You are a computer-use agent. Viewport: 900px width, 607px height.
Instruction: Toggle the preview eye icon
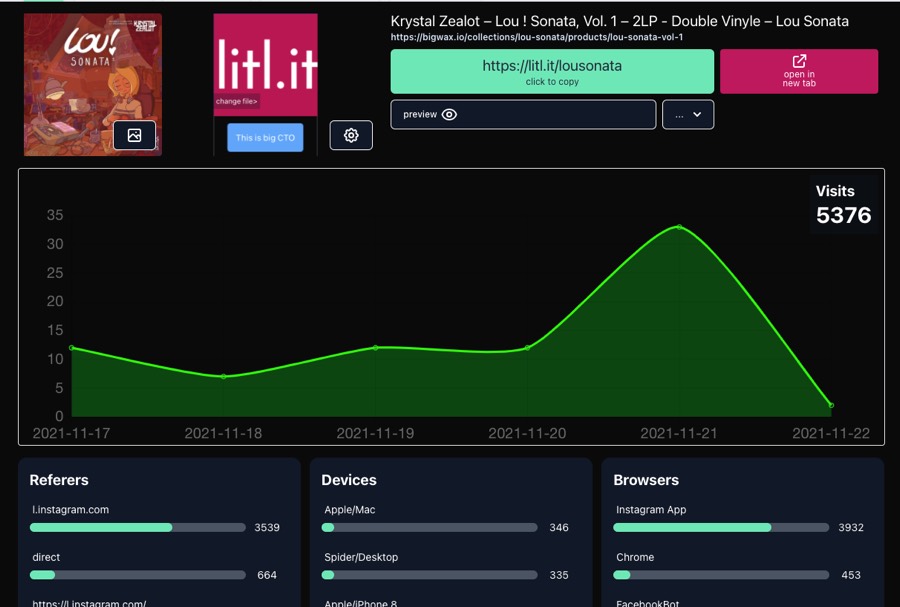[x=449, y=115]
